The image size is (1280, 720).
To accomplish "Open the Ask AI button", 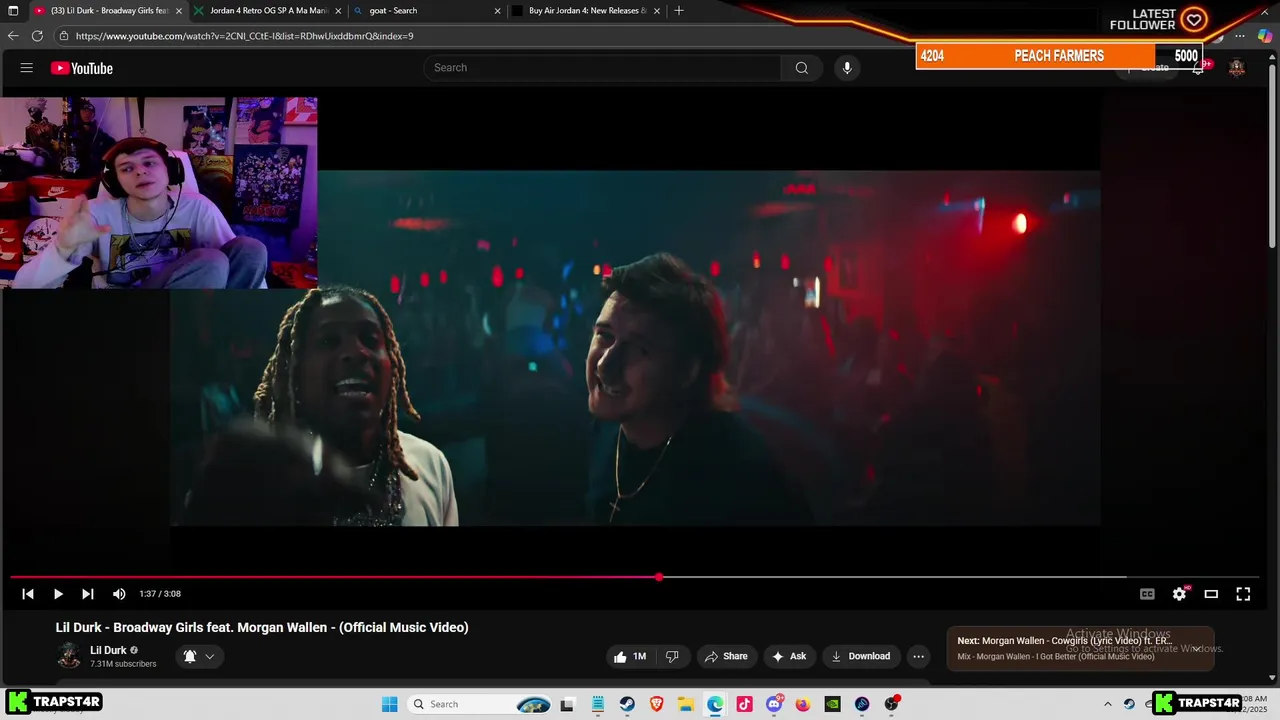I will pyautogui.click(x=789, y=656).
